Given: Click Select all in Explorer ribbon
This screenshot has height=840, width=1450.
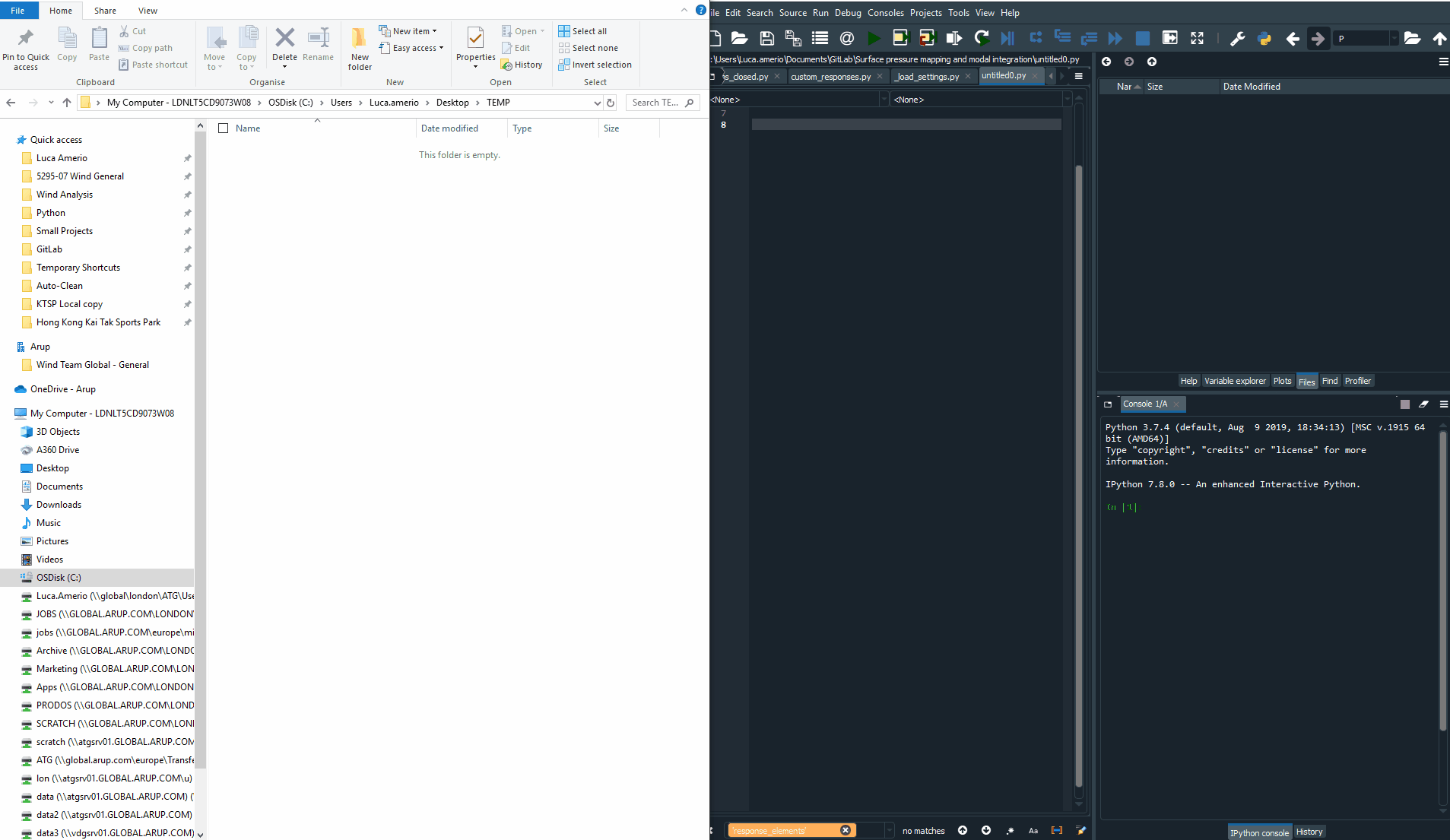Looking at the screenshot, I should pos(582,31).
